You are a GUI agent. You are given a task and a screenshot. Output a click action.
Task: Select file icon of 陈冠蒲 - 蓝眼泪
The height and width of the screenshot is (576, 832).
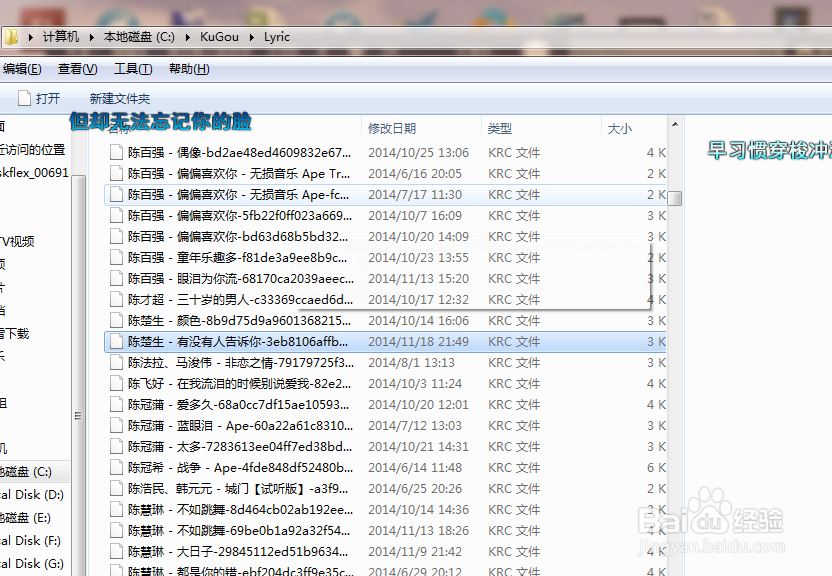[x=116, y=425]
